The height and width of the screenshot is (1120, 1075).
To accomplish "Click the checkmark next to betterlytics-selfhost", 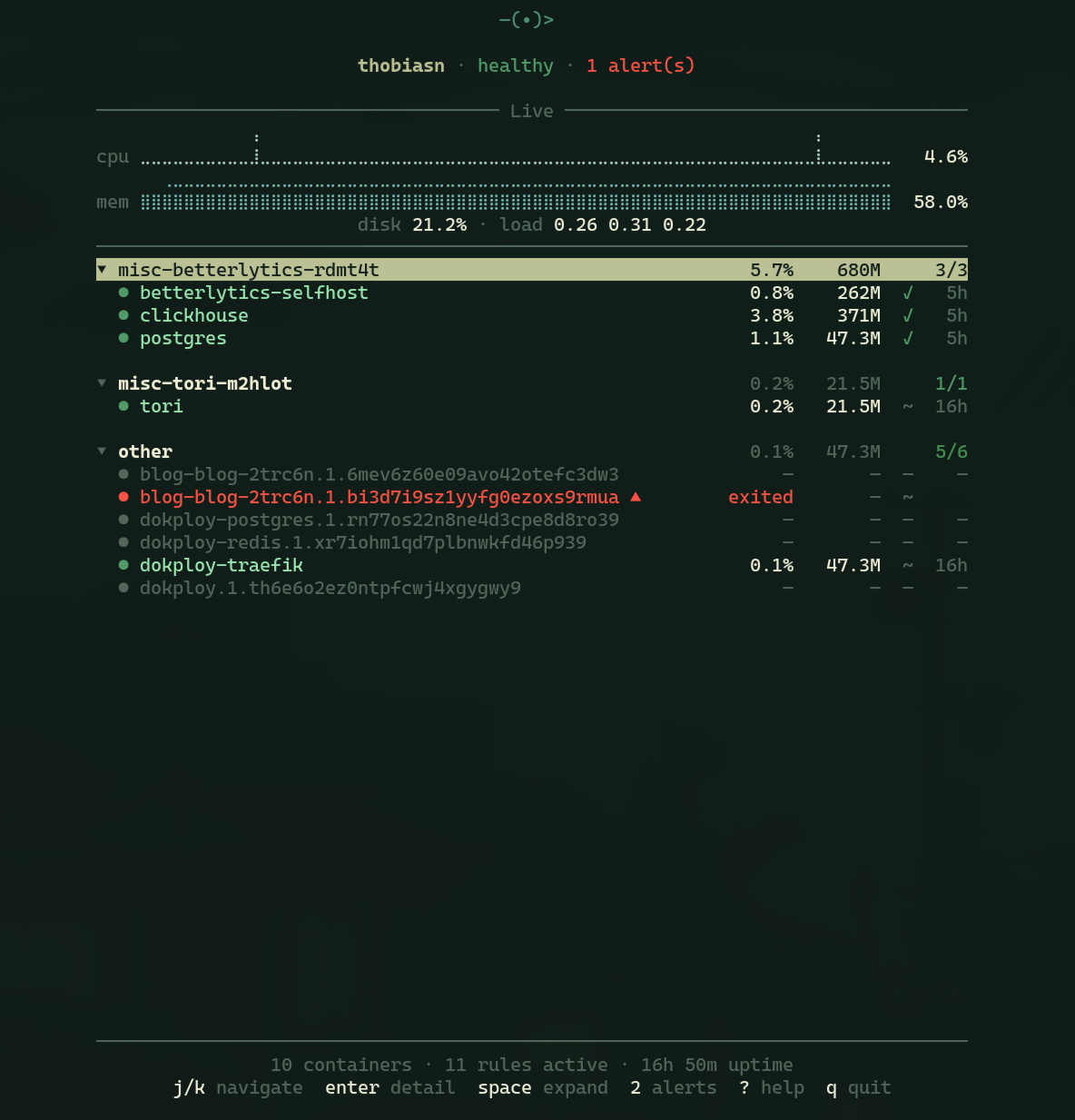I will point(908,292).
